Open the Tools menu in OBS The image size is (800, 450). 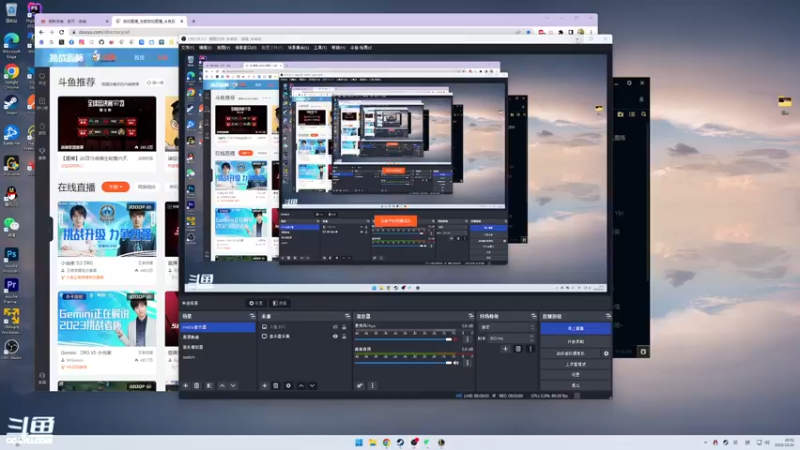click(x=320, y=48)
